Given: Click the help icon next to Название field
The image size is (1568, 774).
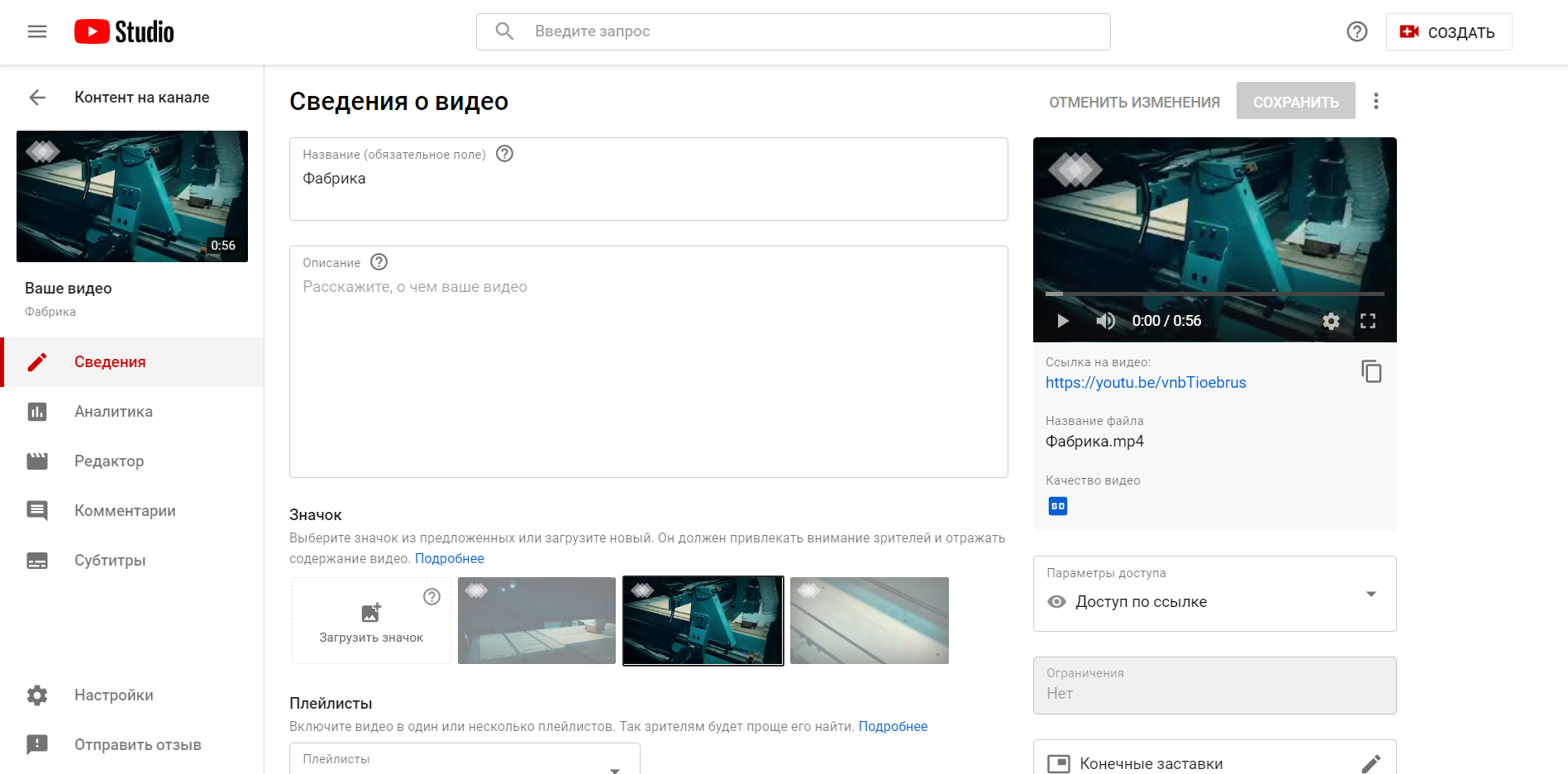Looking at the screenshot, I should (504, 154).
